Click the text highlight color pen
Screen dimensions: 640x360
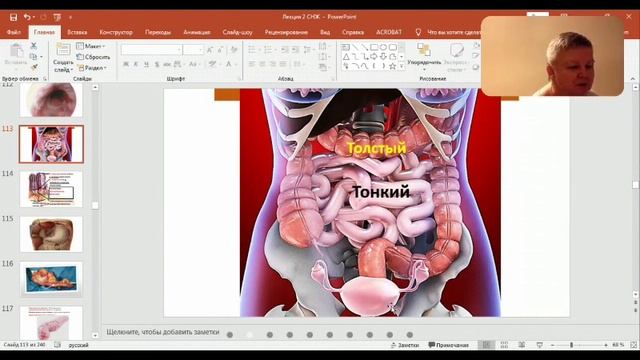coord(212,64)
